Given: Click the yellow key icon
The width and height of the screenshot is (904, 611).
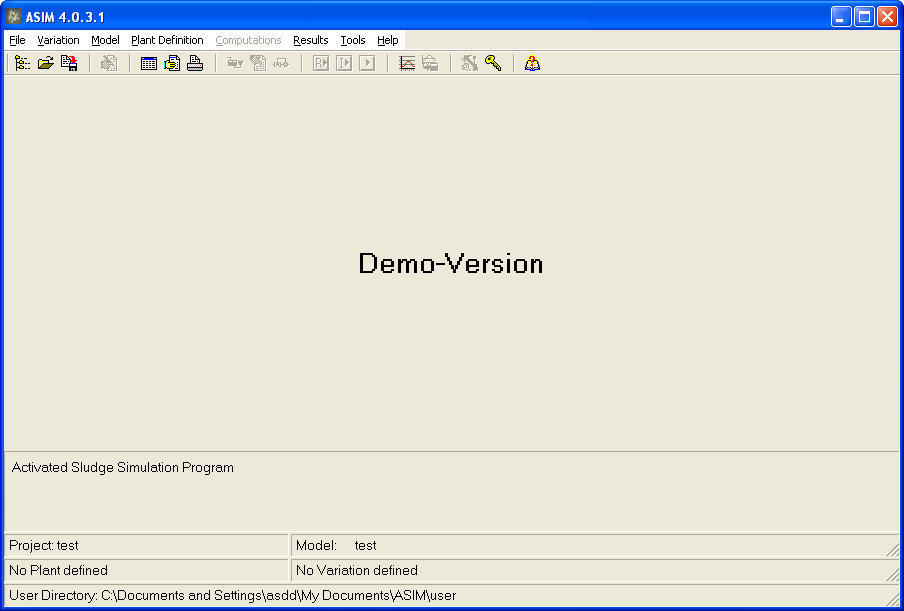Looking at the screenshot, I should pos(493,63).
